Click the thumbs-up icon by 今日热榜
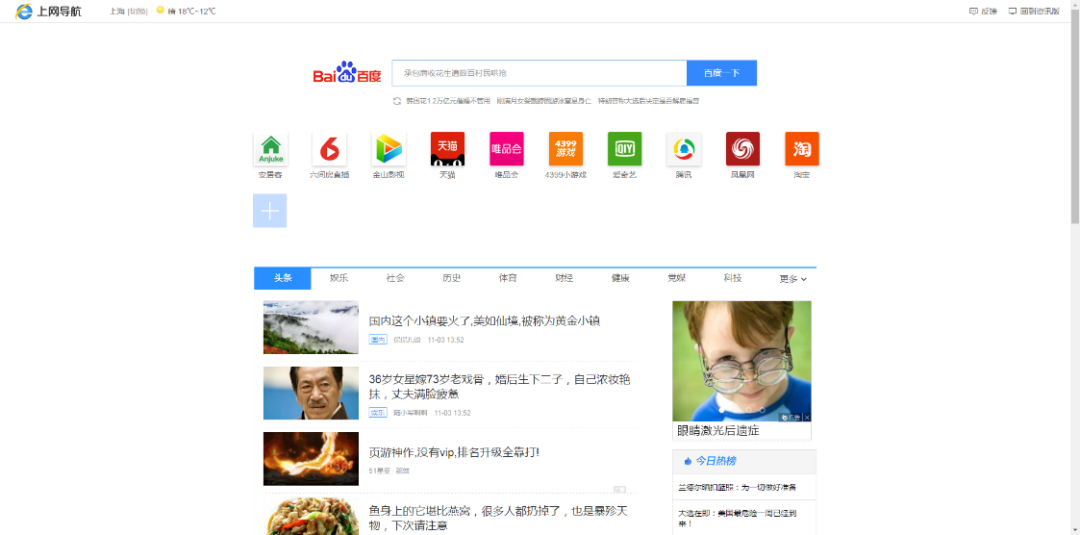1080x535 pixels. pos(687,461)
